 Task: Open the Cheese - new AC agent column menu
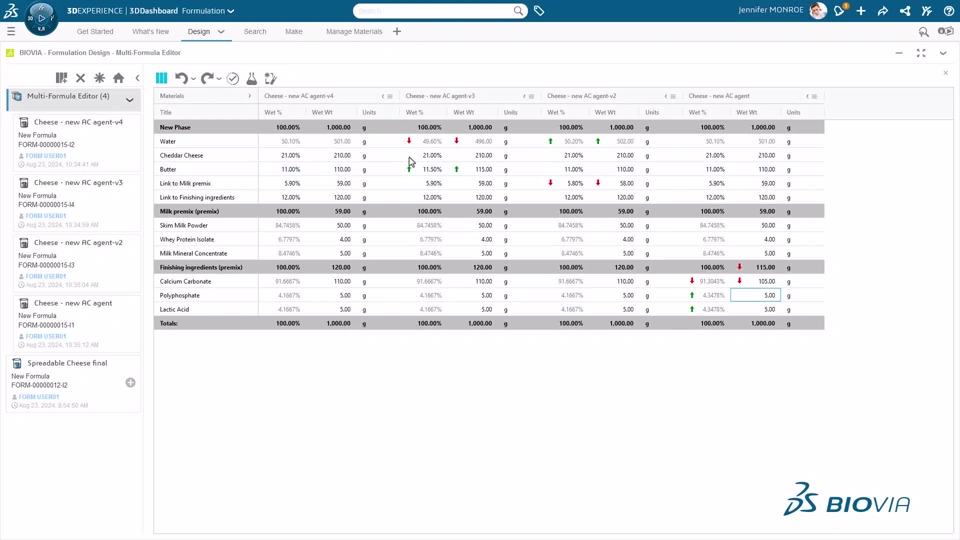point(814,96)
